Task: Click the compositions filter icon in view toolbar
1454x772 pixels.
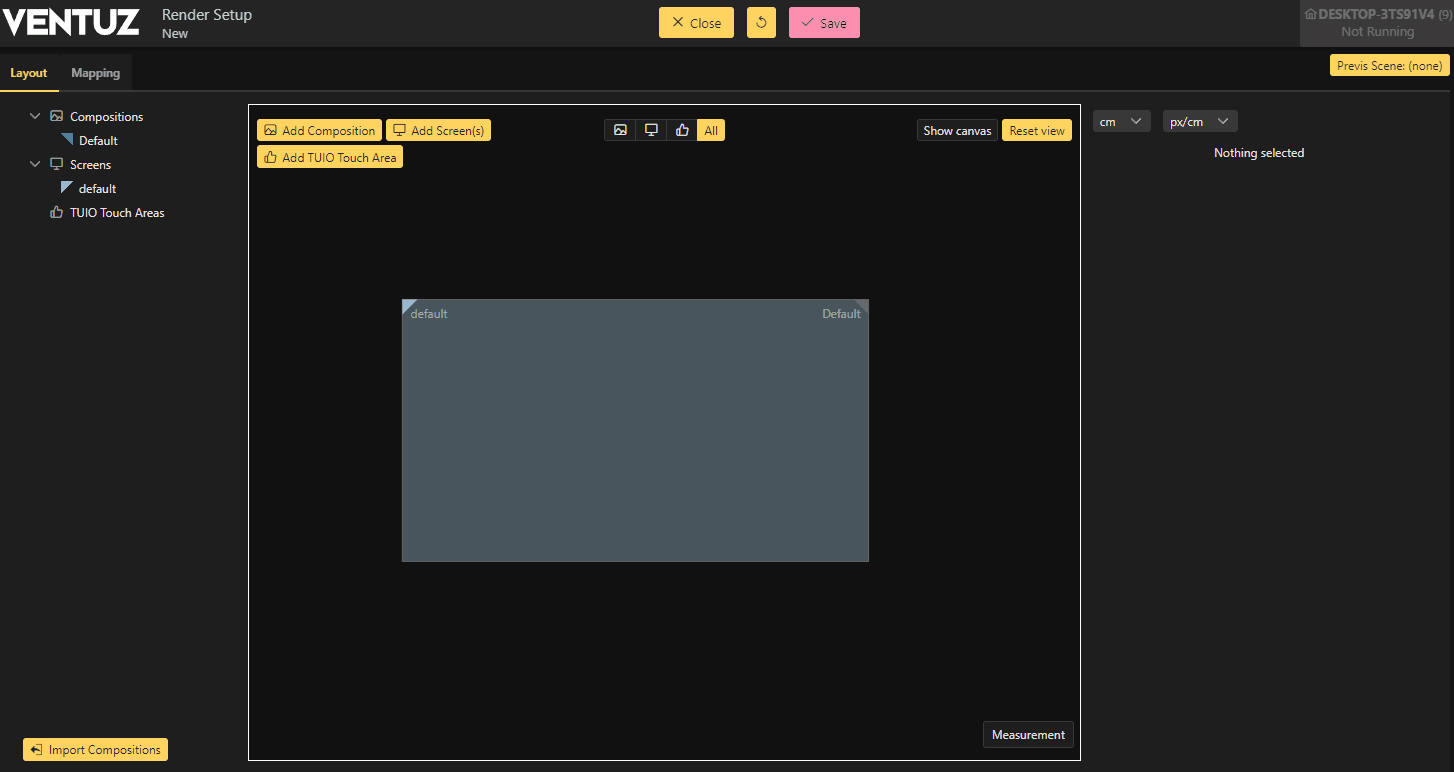Action: tap(620, 130)
